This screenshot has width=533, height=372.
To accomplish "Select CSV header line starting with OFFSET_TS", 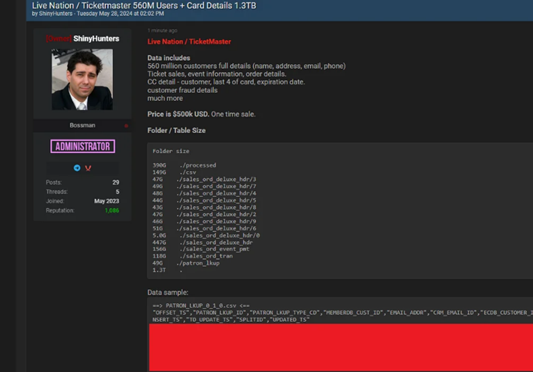I will 343,312.
